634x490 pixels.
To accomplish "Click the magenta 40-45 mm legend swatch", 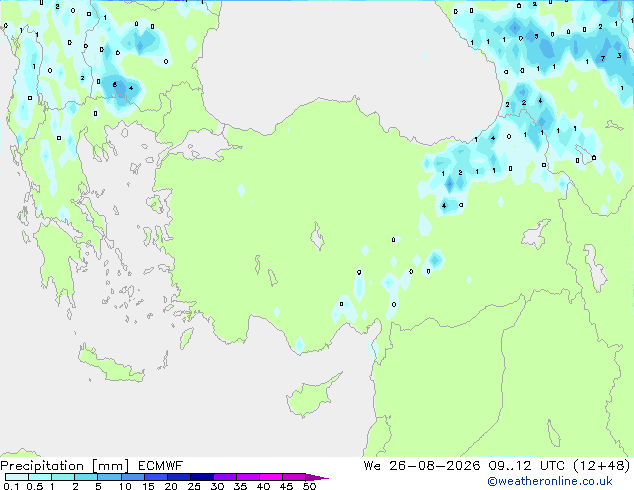I will tap(271, 477).
